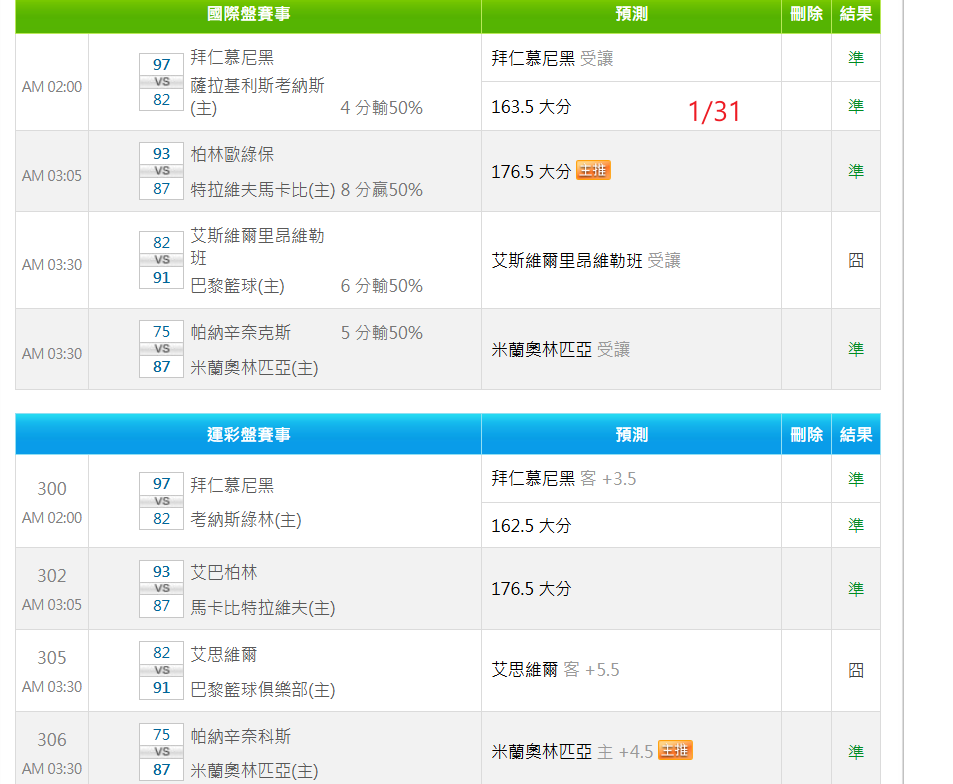Viewport: 953px width, 784px height.
Task: Click score 93 of 柏林歐綠保
Action: (x=162, y=153)
